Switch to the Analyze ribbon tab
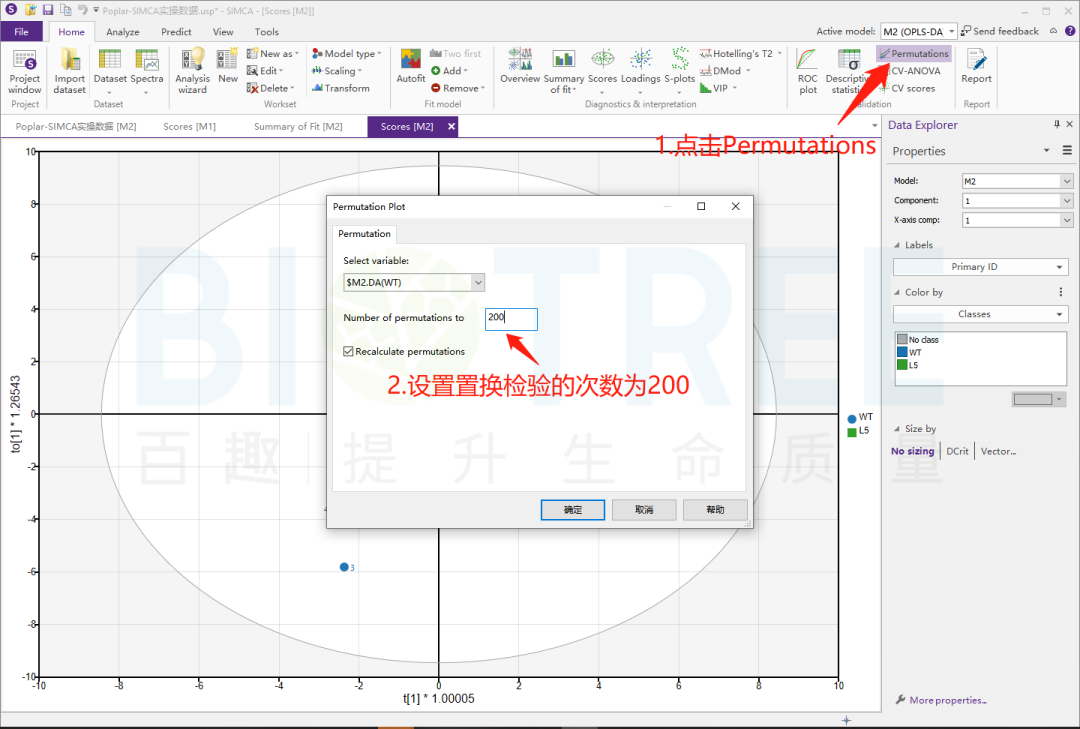Image resolution: width=1080 pixels, height=729 pixels. 122,31
